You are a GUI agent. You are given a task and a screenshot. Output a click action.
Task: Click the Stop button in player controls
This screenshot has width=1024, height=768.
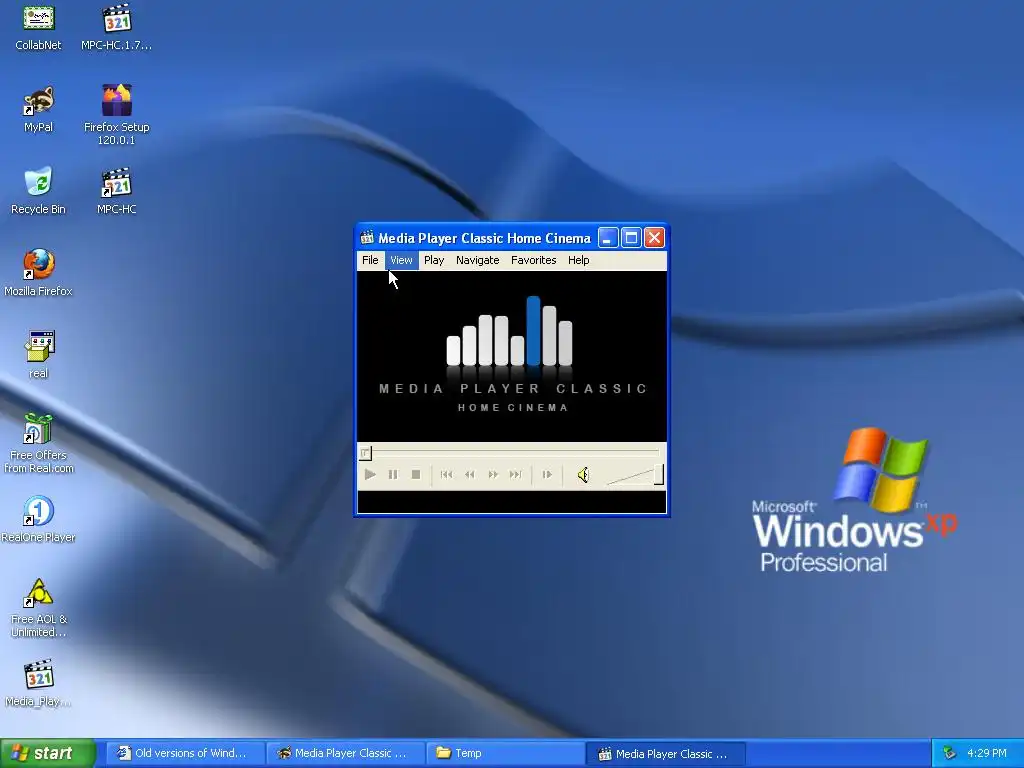415,475
